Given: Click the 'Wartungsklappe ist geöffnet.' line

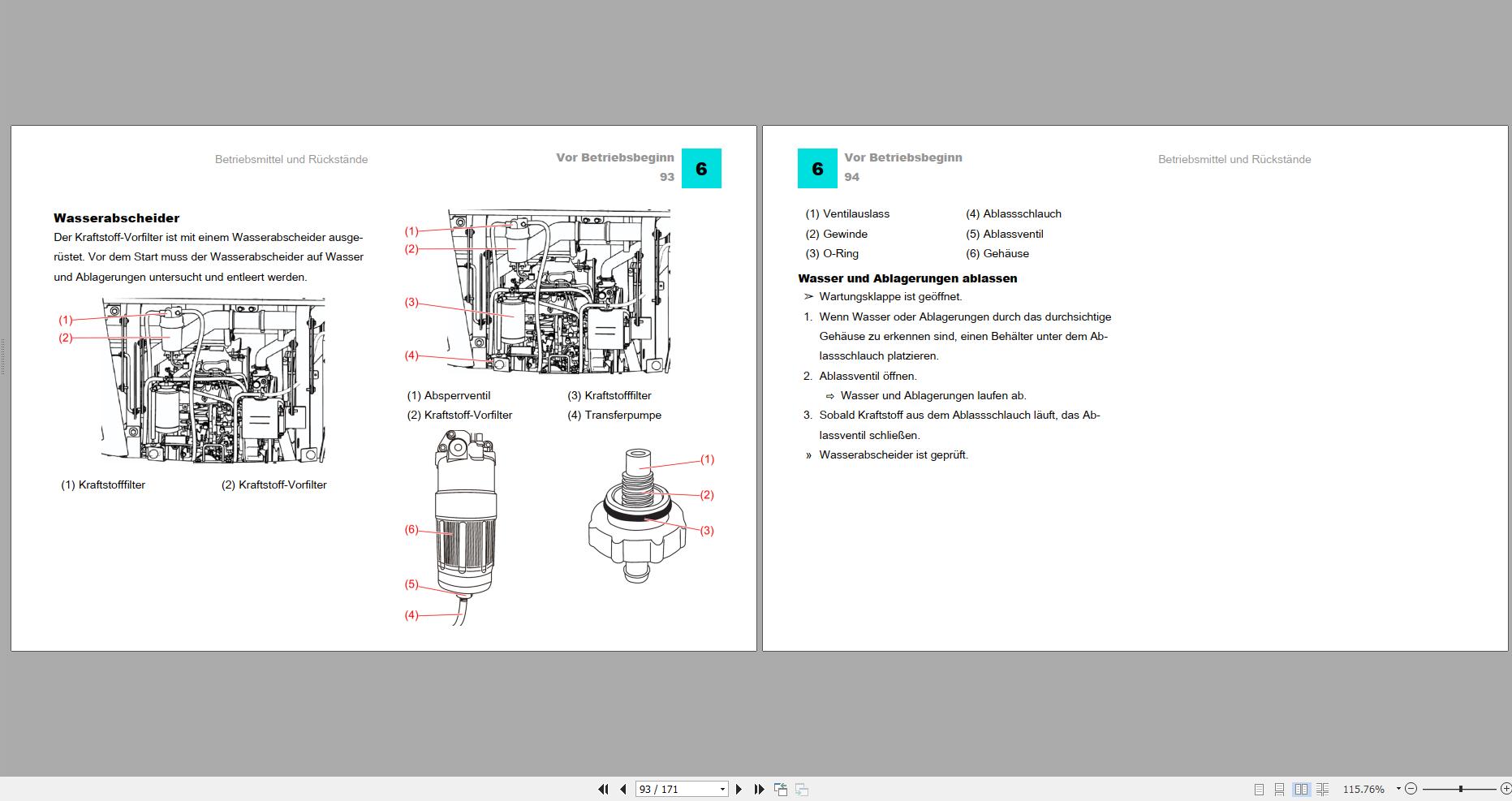Looking at the screenshot, I should pos(890,296).
